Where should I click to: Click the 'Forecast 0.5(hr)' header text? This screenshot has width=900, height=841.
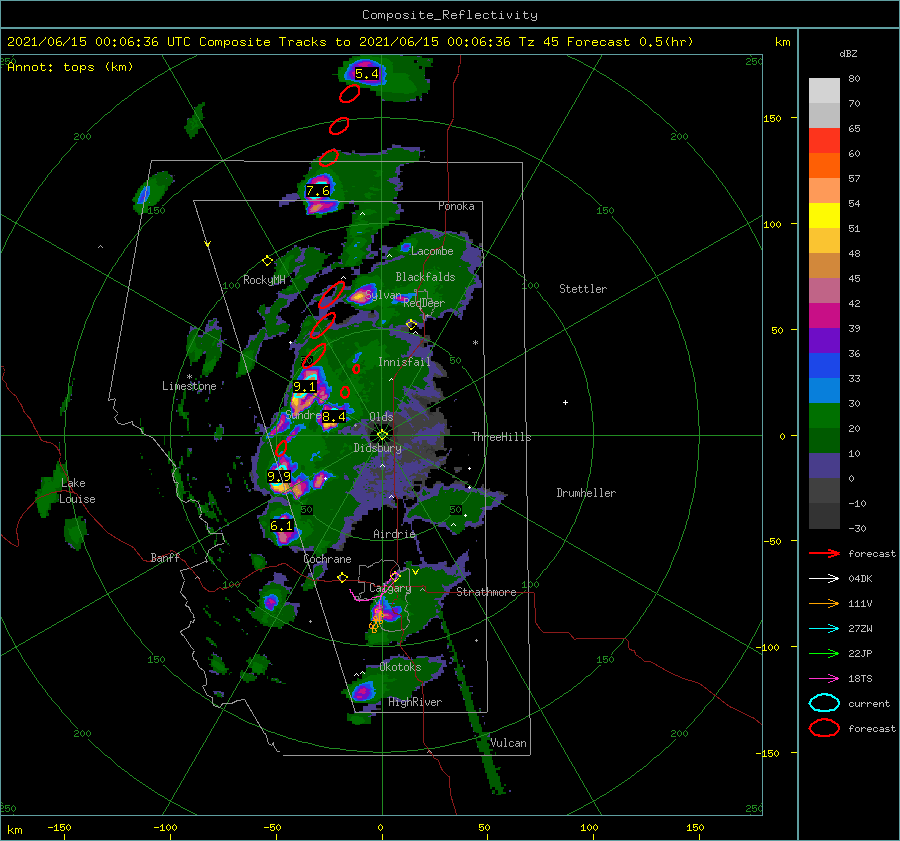[x=630, y=42]
